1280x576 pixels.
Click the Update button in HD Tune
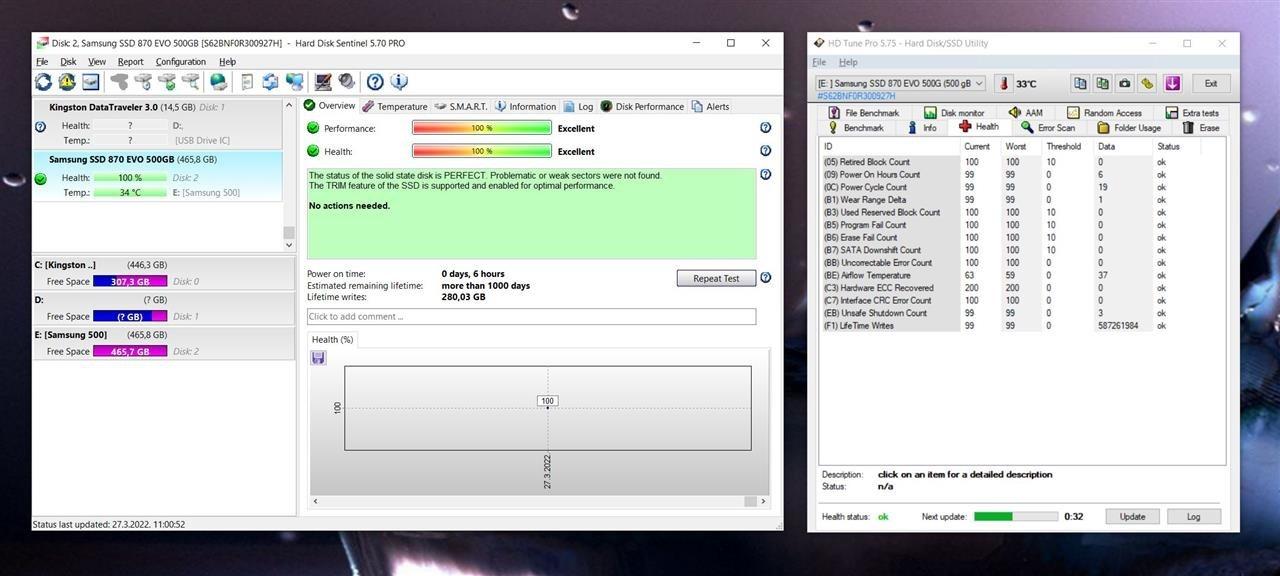(x=1132, y=517)
